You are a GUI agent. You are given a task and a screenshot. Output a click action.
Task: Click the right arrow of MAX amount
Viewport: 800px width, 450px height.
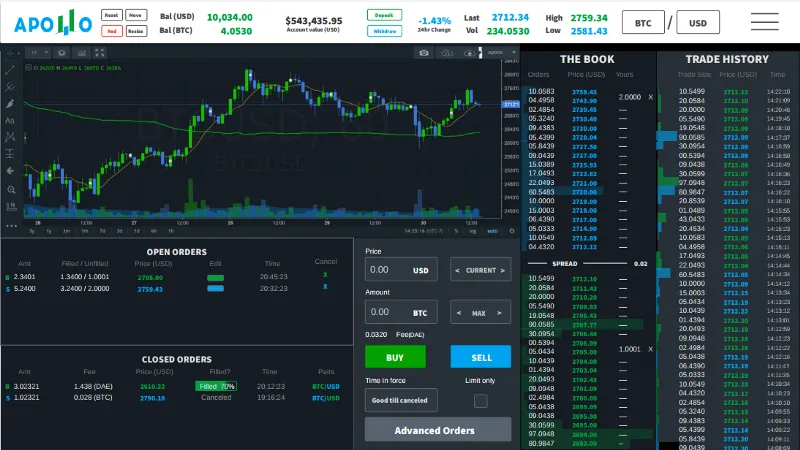499,313
